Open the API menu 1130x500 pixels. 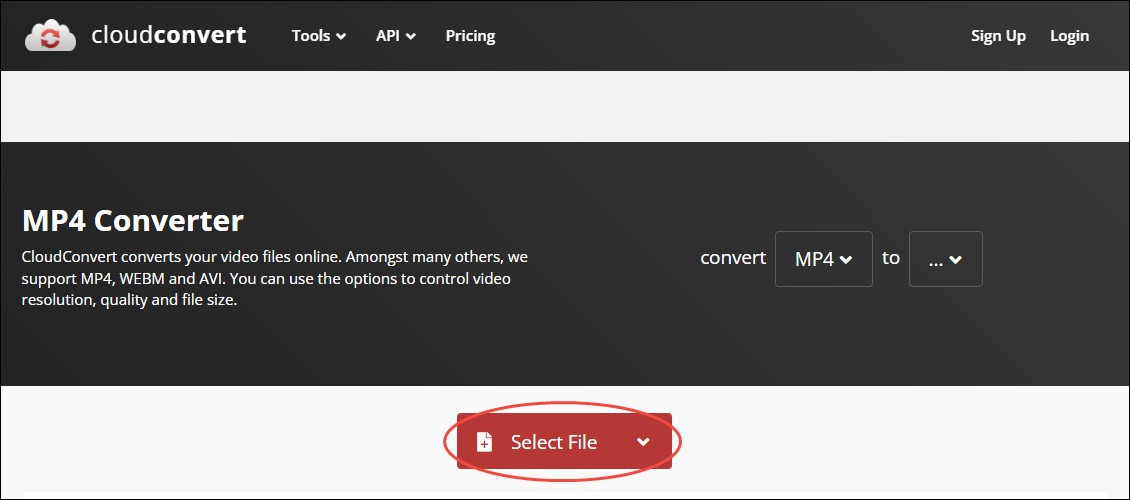[x=396, y=36]
